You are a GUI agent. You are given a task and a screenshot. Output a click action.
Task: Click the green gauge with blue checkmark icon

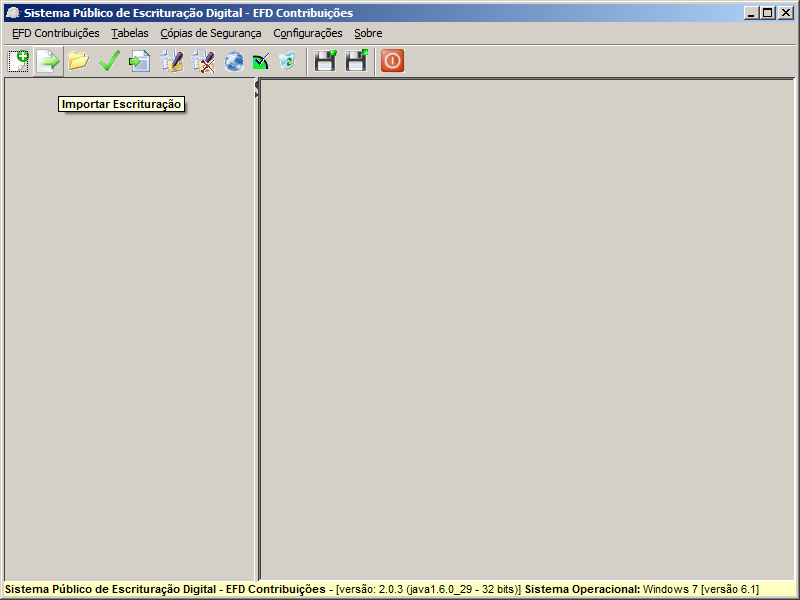(261, 62)
